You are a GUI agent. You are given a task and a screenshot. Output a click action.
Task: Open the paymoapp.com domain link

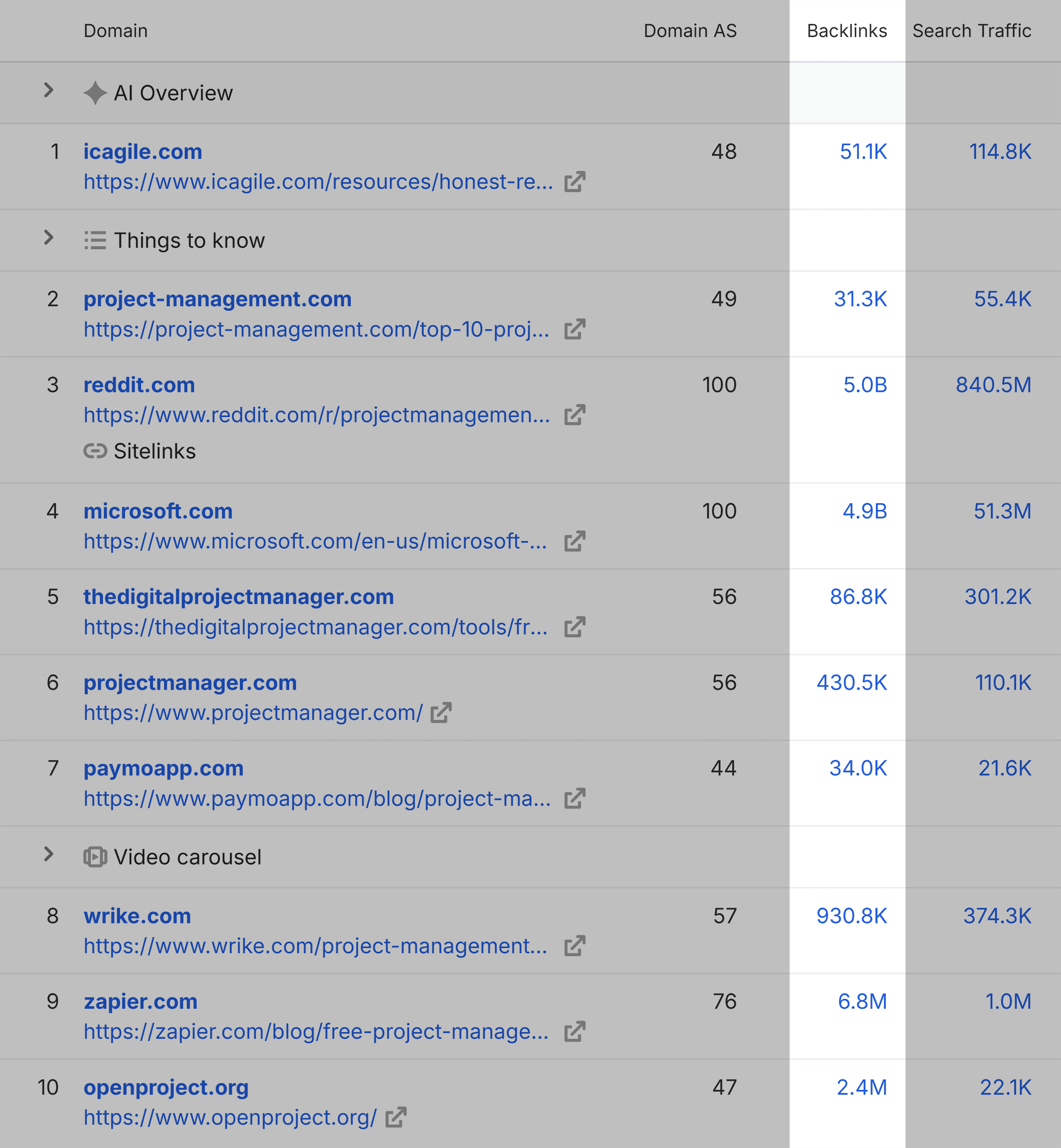164,768
